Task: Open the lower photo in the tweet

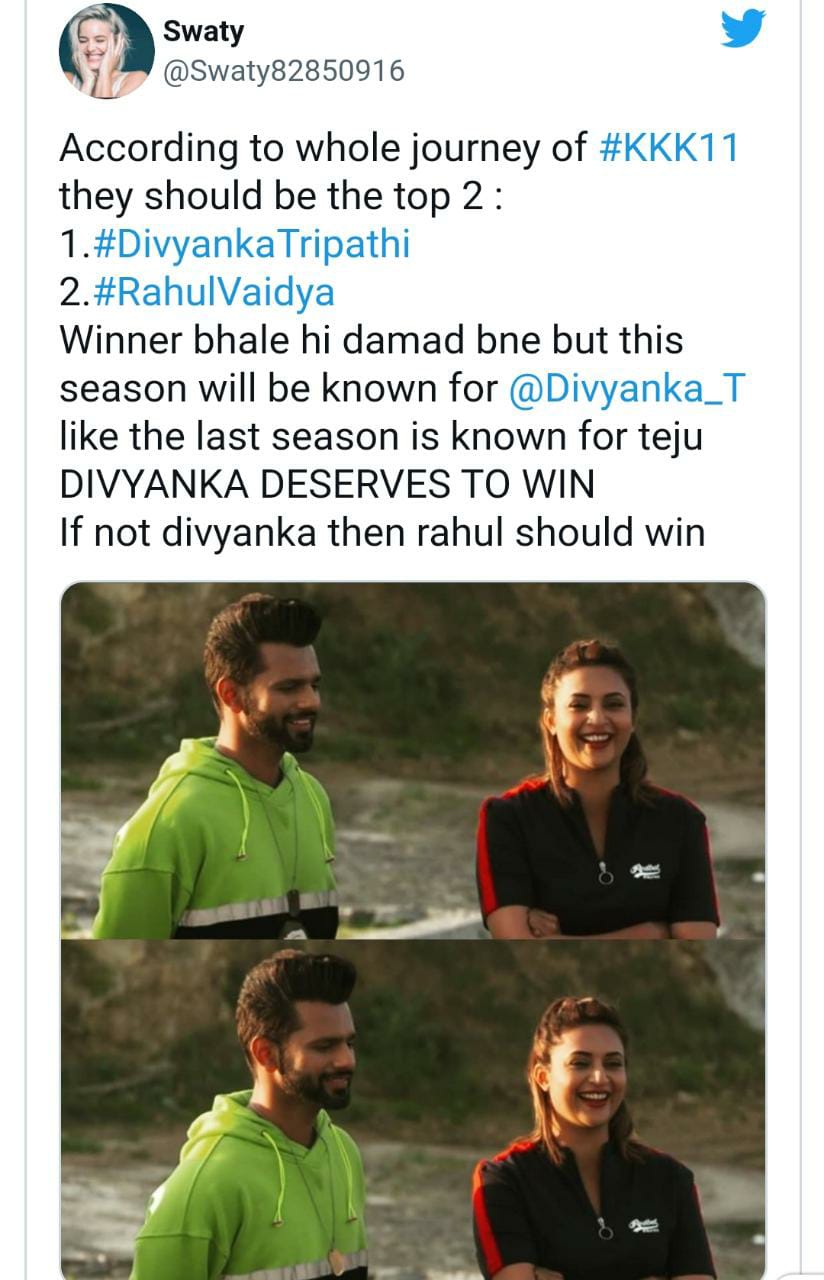Action: coord(412,1110)
